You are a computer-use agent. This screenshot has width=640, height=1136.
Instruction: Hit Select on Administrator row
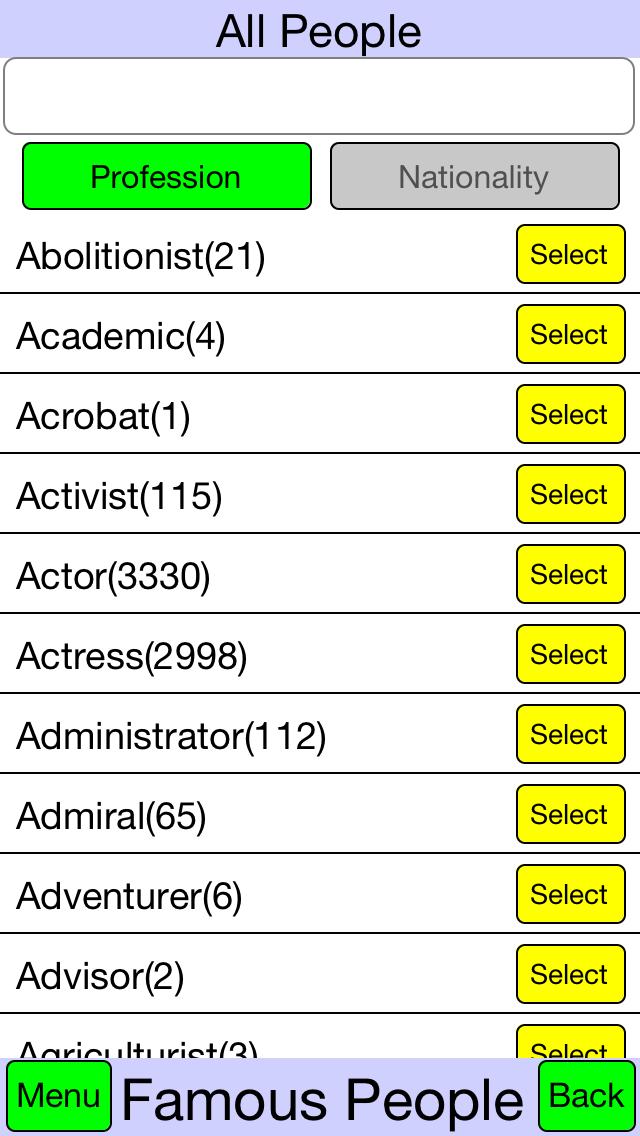click(570, 735)
